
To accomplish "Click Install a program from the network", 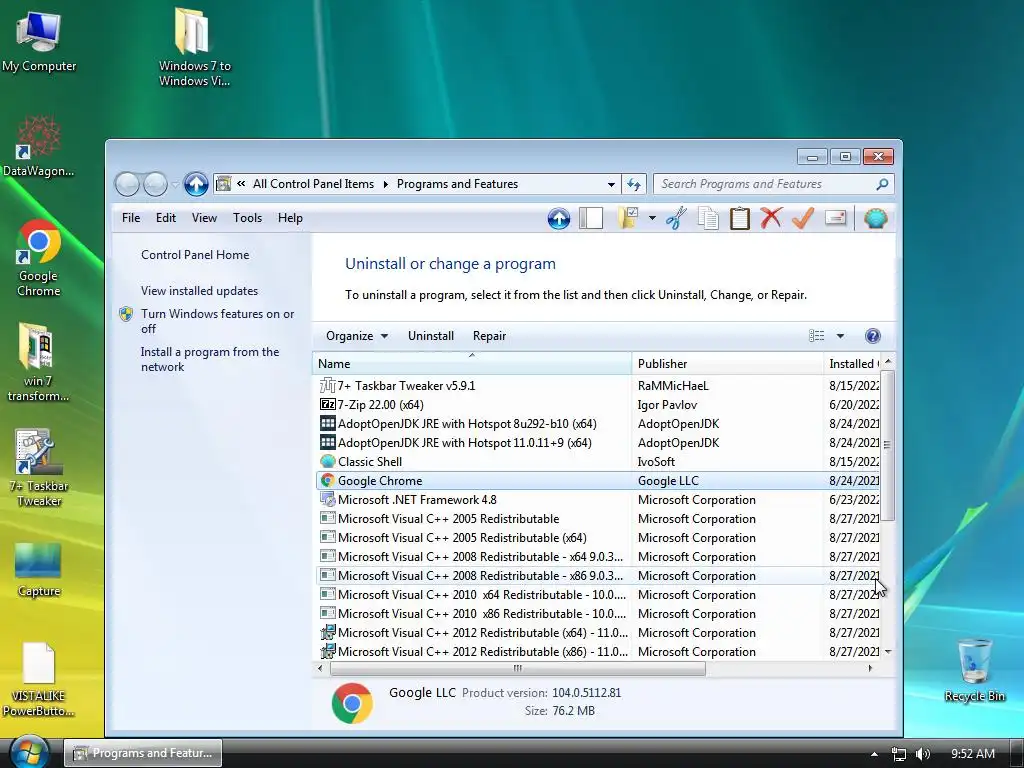I will coord(210,359).
